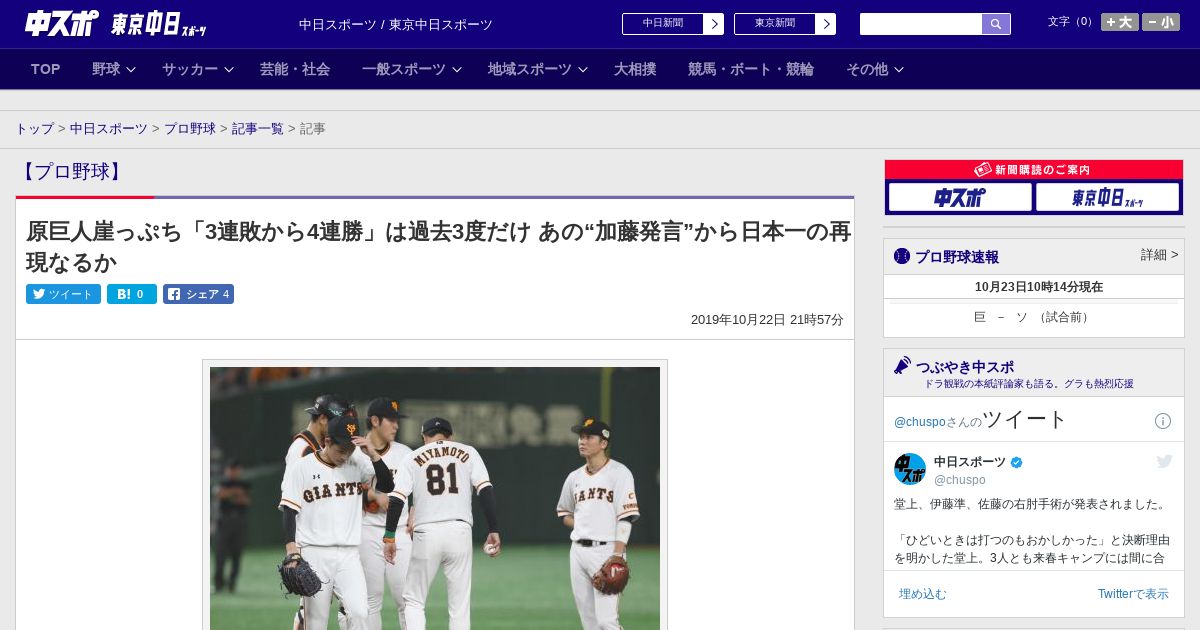This screenshot has height=630, width=1200.
Task: Expand the 一般スポーツ navigation dropdown
Action: (x=412, y=69)
